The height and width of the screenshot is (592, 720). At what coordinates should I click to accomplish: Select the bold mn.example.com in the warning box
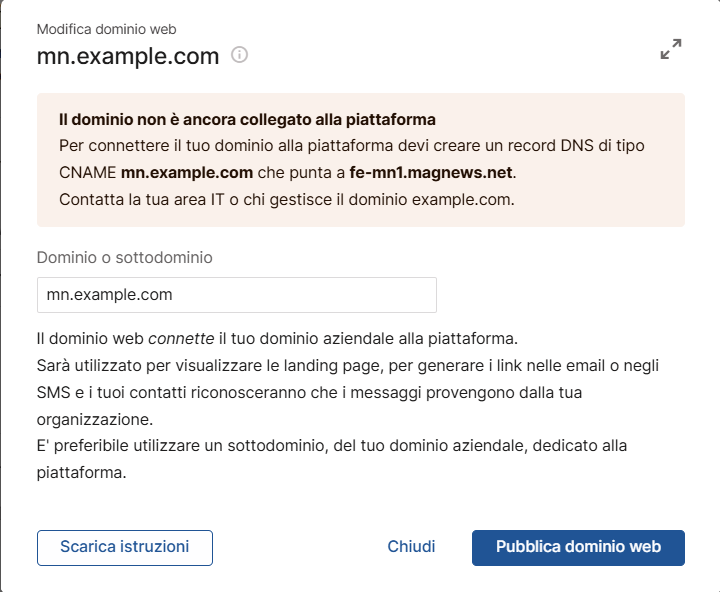click(187, 173)
